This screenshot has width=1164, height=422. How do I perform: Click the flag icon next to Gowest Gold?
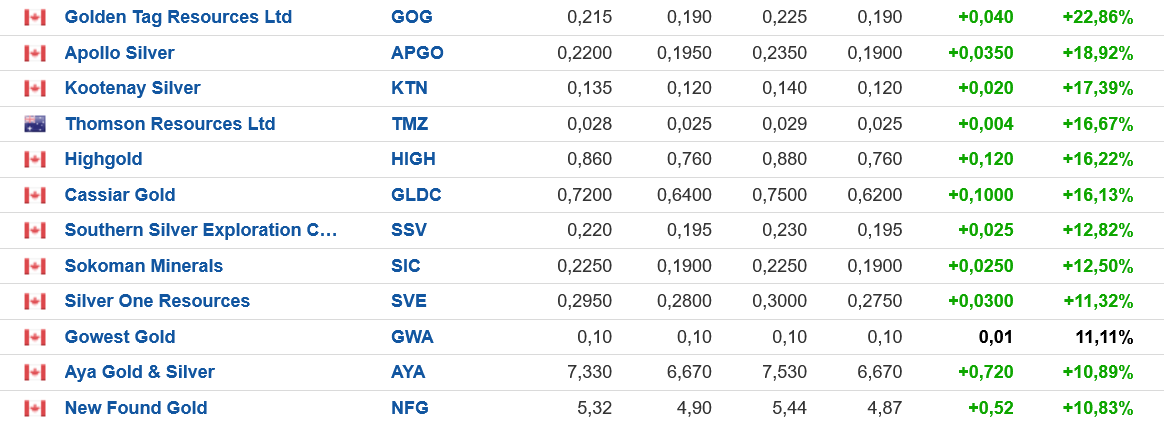click(35, 337)
